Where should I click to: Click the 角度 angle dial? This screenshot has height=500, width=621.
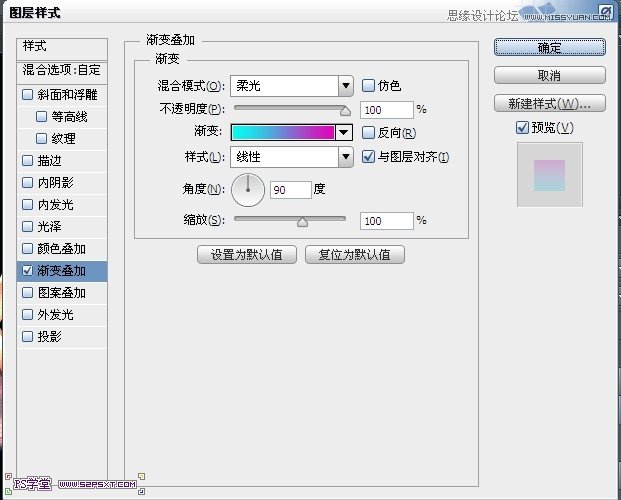248,190
